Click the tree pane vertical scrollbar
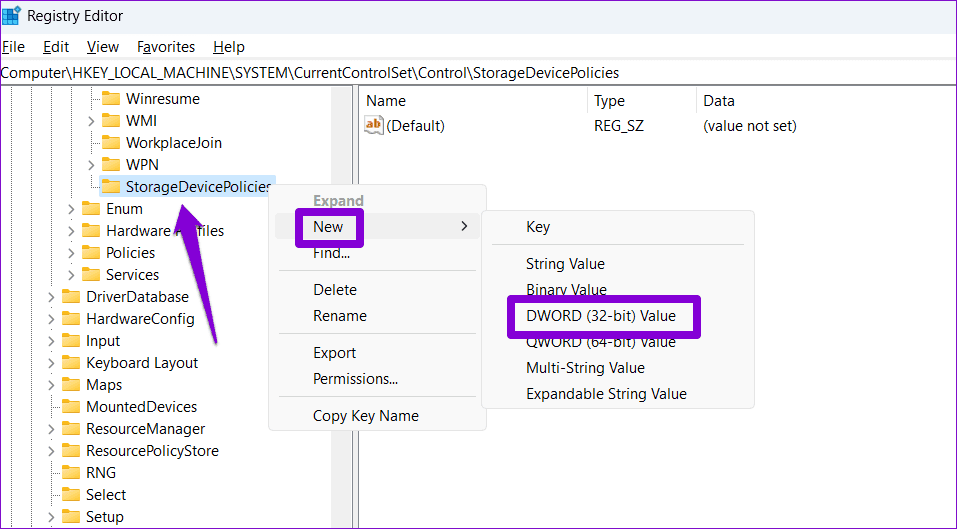This screenshot has height=529, width=957. 341,307
